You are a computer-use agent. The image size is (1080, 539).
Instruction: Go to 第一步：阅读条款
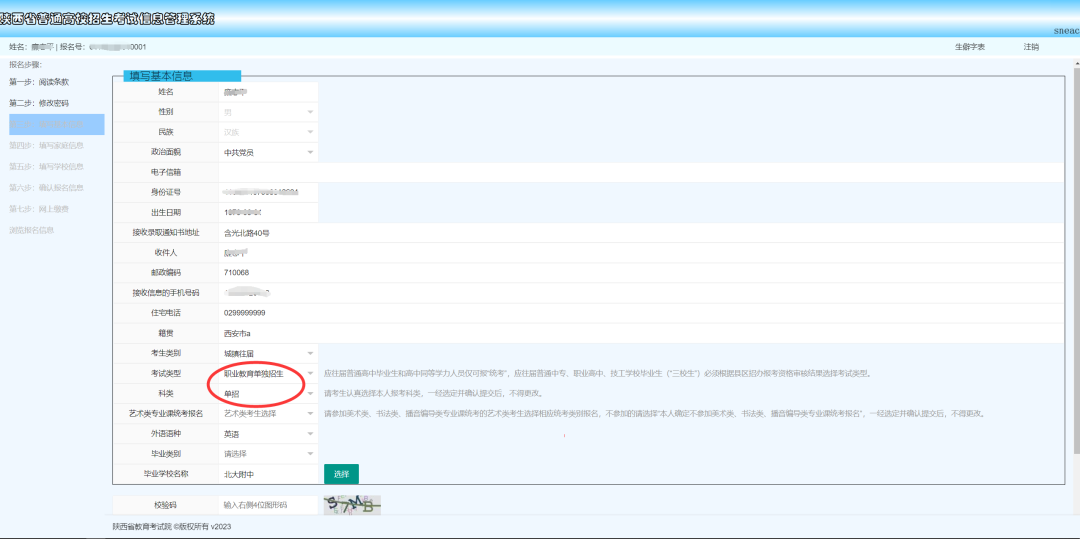tap(39, 82)
